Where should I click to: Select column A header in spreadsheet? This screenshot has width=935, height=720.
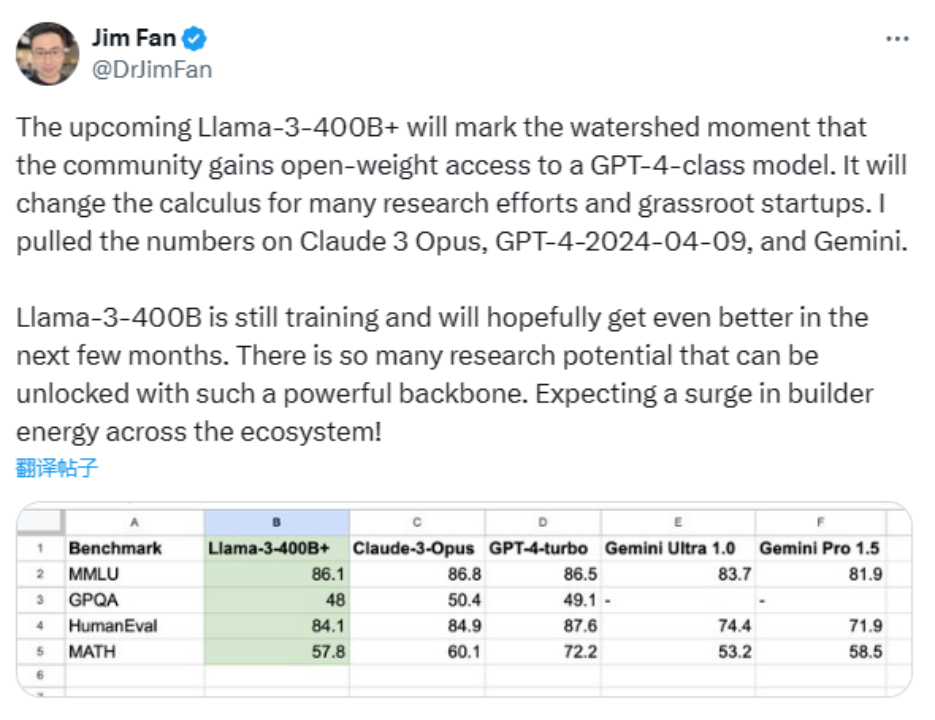pyautogui.click(x=134, y=522)
